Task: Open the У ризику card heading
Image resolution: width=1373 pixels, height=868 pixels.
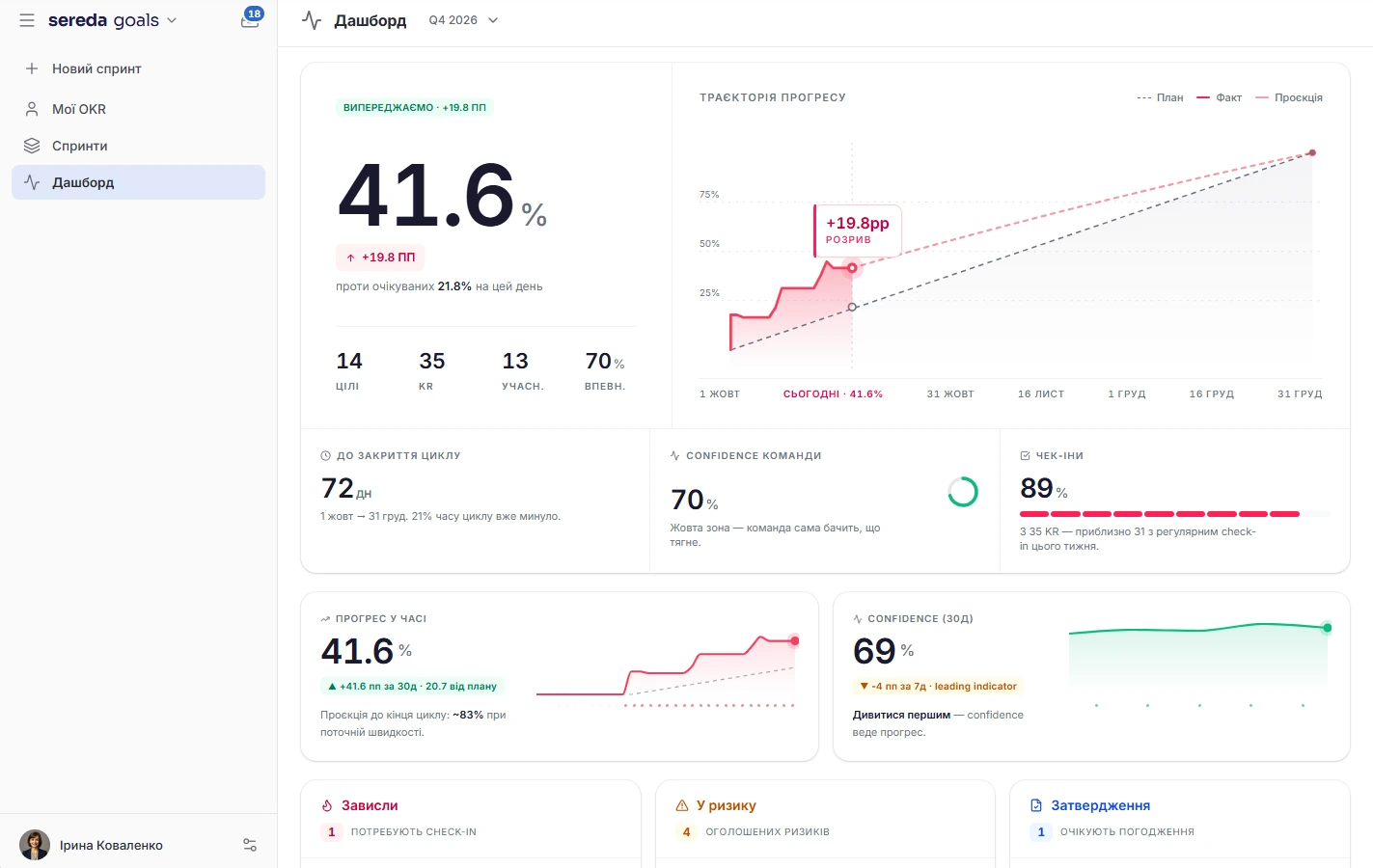Action: pyautogui.click(x=727, y=805)
